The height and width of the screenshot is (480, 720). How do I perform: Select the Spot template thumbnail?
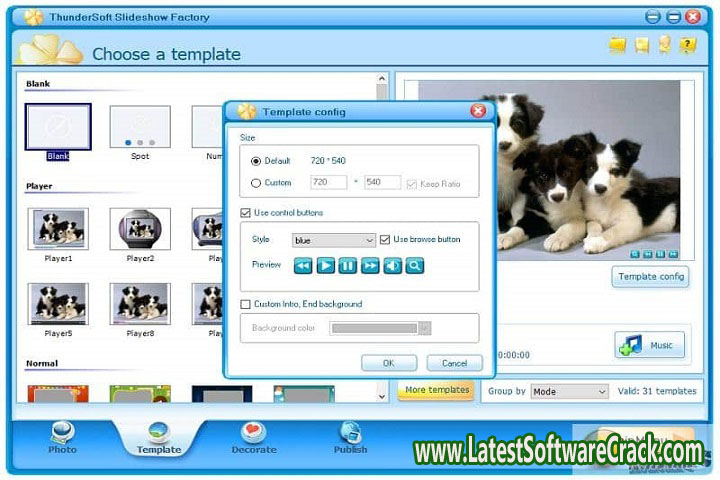140,127
